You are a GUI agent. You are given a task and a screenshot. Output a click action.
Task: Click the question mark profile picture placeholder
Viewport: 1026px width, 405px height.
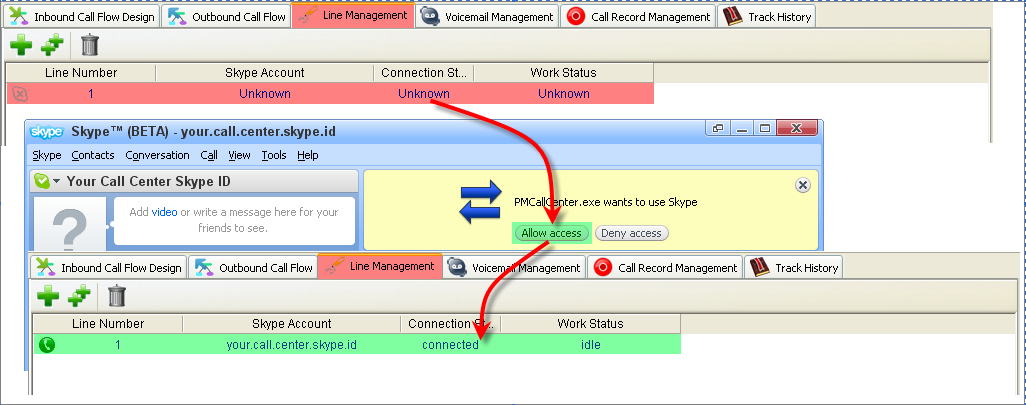click(x=69, y=224)
